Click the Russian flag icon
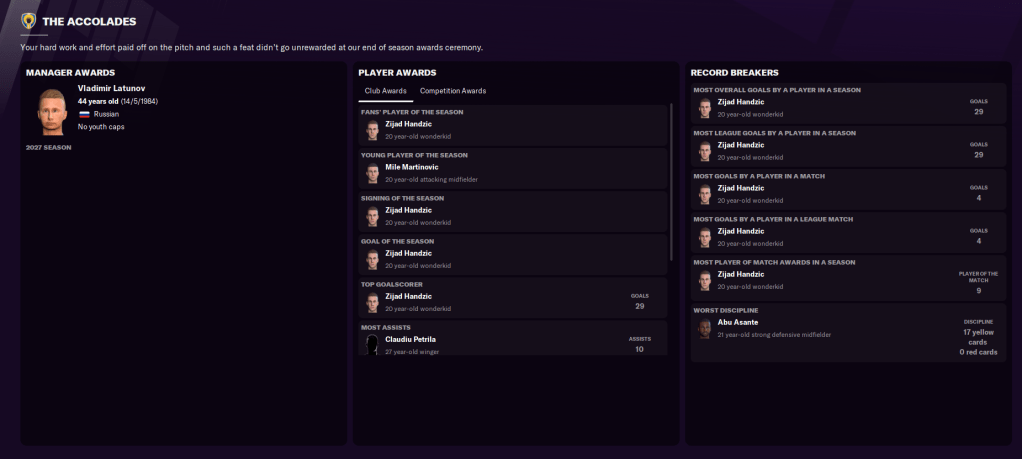This screenshot has width=1022, height=459. tap(84, 115)
